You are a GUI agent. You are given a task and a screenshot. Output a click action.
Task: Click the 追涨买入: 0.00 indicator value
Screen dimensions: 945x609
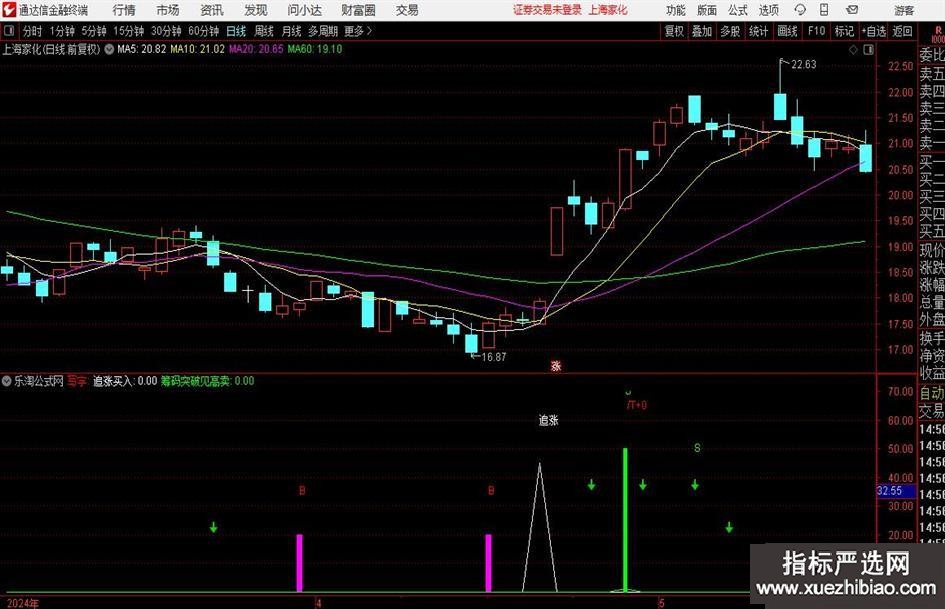125,381
